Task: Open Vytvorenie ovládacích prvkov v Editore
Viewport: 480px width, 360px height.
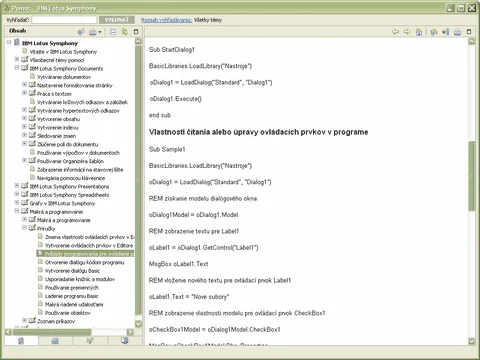Action: pyautogui.click(x=89, y=246)
